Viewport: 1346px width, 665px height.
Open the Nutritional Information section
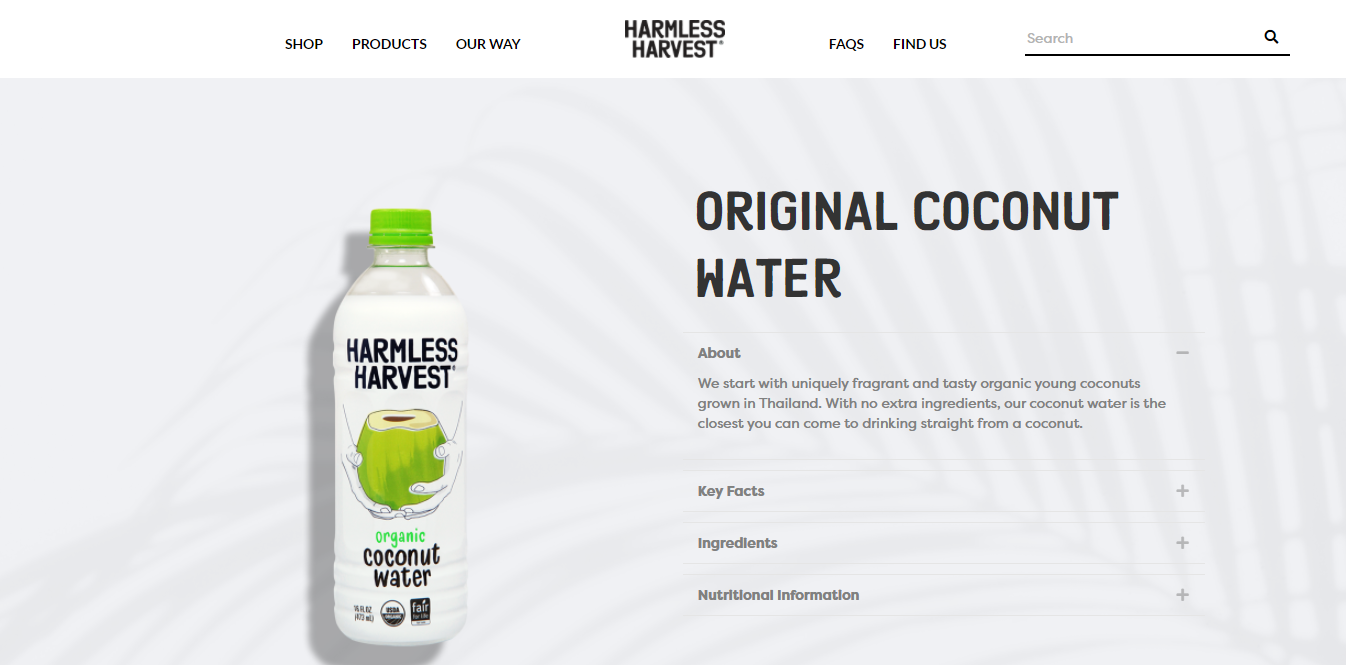944,595
